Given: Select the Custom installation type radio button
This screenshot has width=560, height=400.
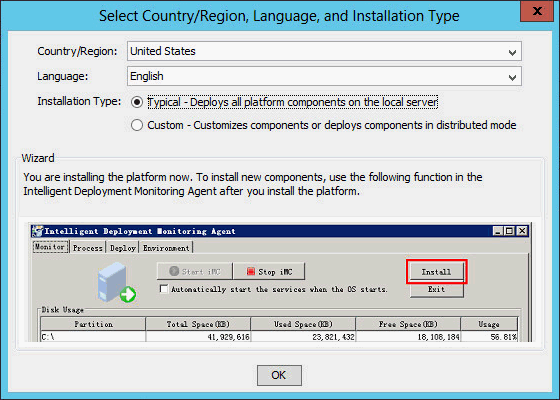Looking at the screenshot, I should tap(137, 125).
